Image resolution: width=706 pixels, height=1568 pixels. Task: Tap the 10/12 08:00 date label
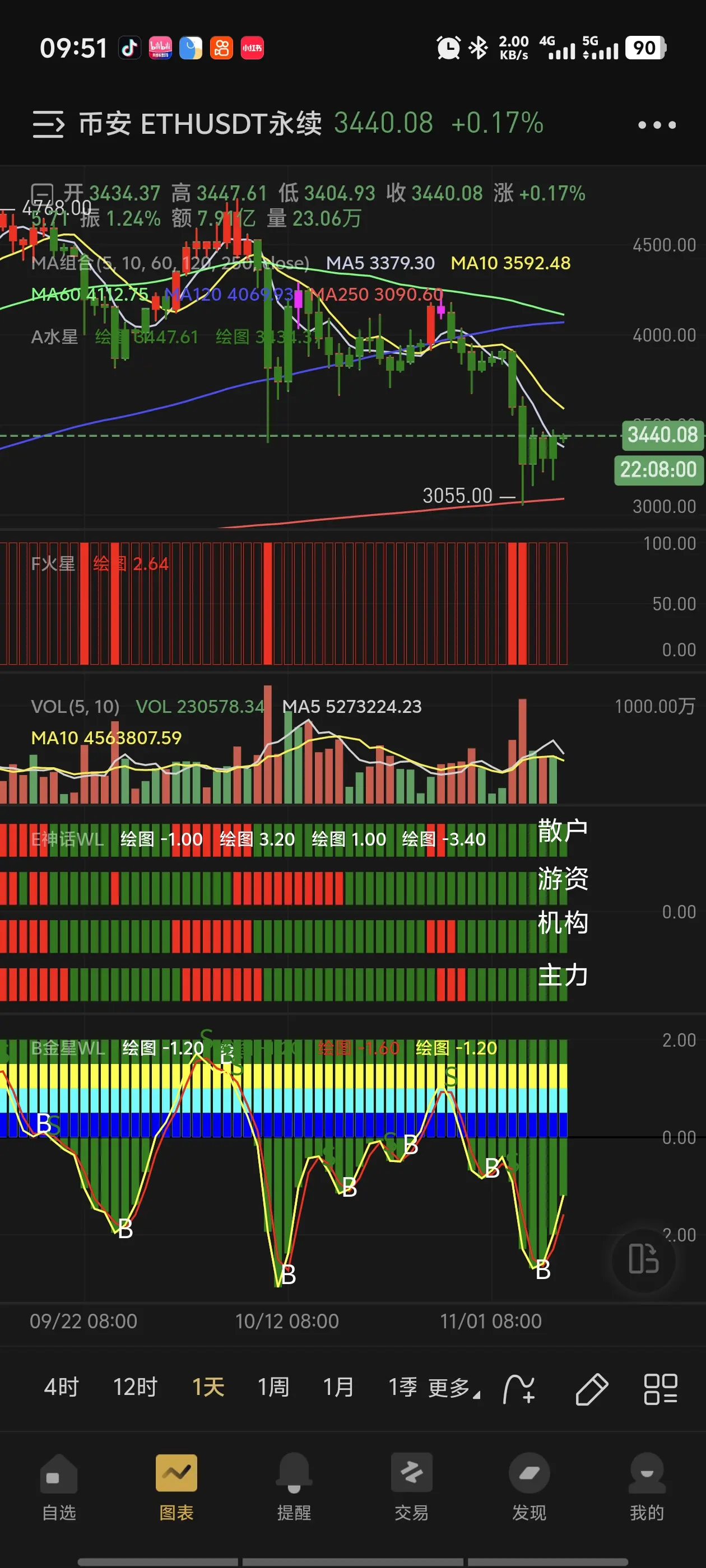tap(287, 1321)
